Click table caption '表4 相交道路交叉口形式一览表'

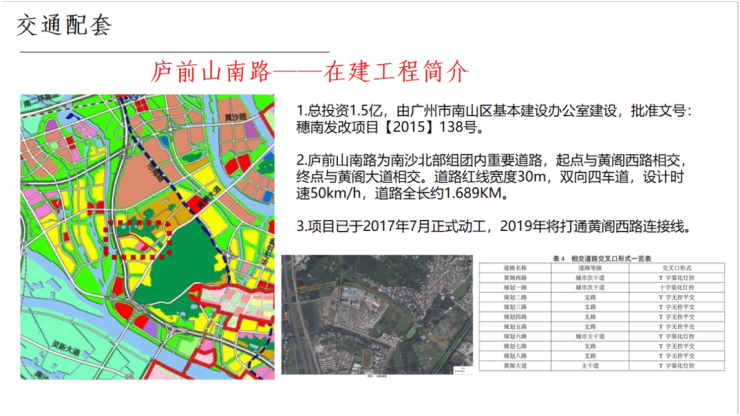(x=602, y=259)
